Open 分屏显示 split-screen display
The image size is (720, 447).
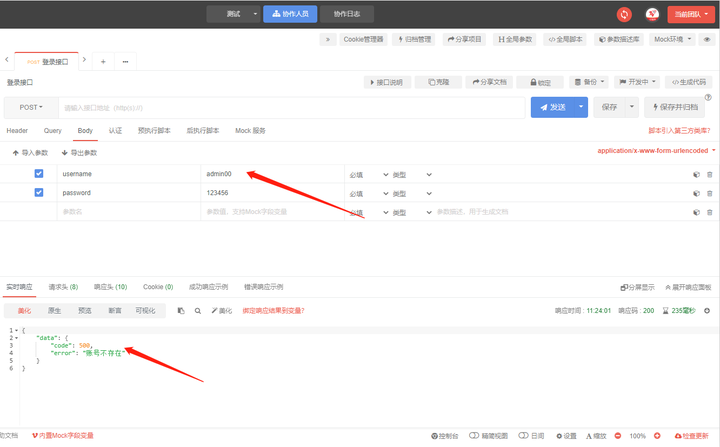click(637, 288)
